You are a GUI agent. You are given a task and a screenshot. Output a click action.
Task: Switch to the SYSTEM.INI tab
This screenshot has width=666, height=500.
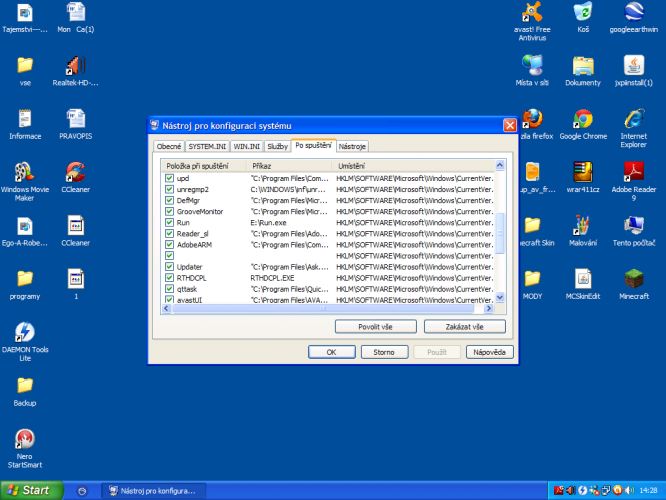coord(207,146)
